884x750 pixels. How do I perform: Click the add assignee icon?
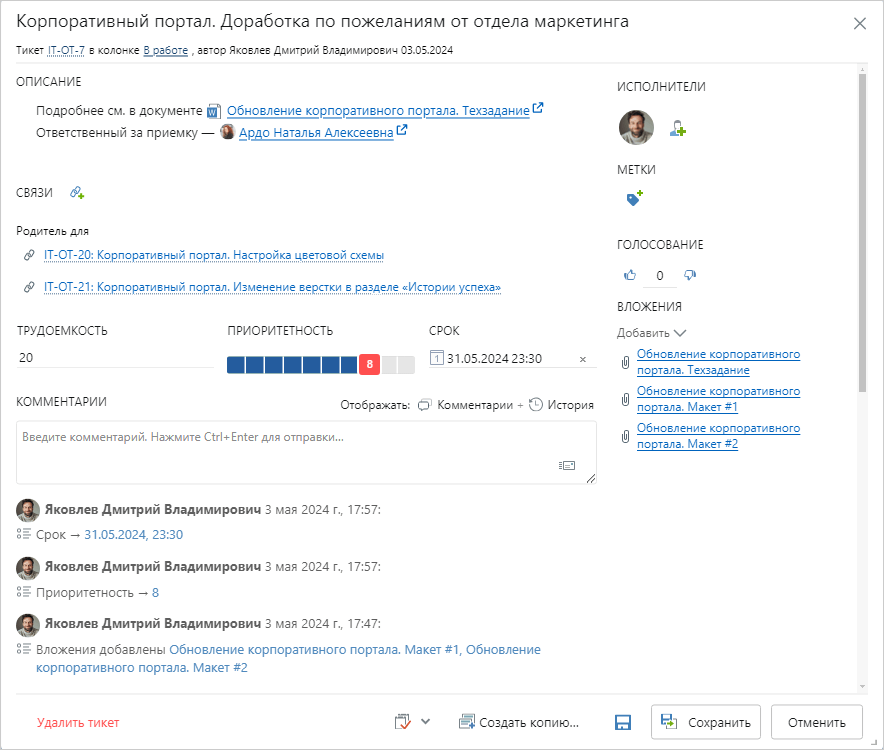tap(678, 129)
